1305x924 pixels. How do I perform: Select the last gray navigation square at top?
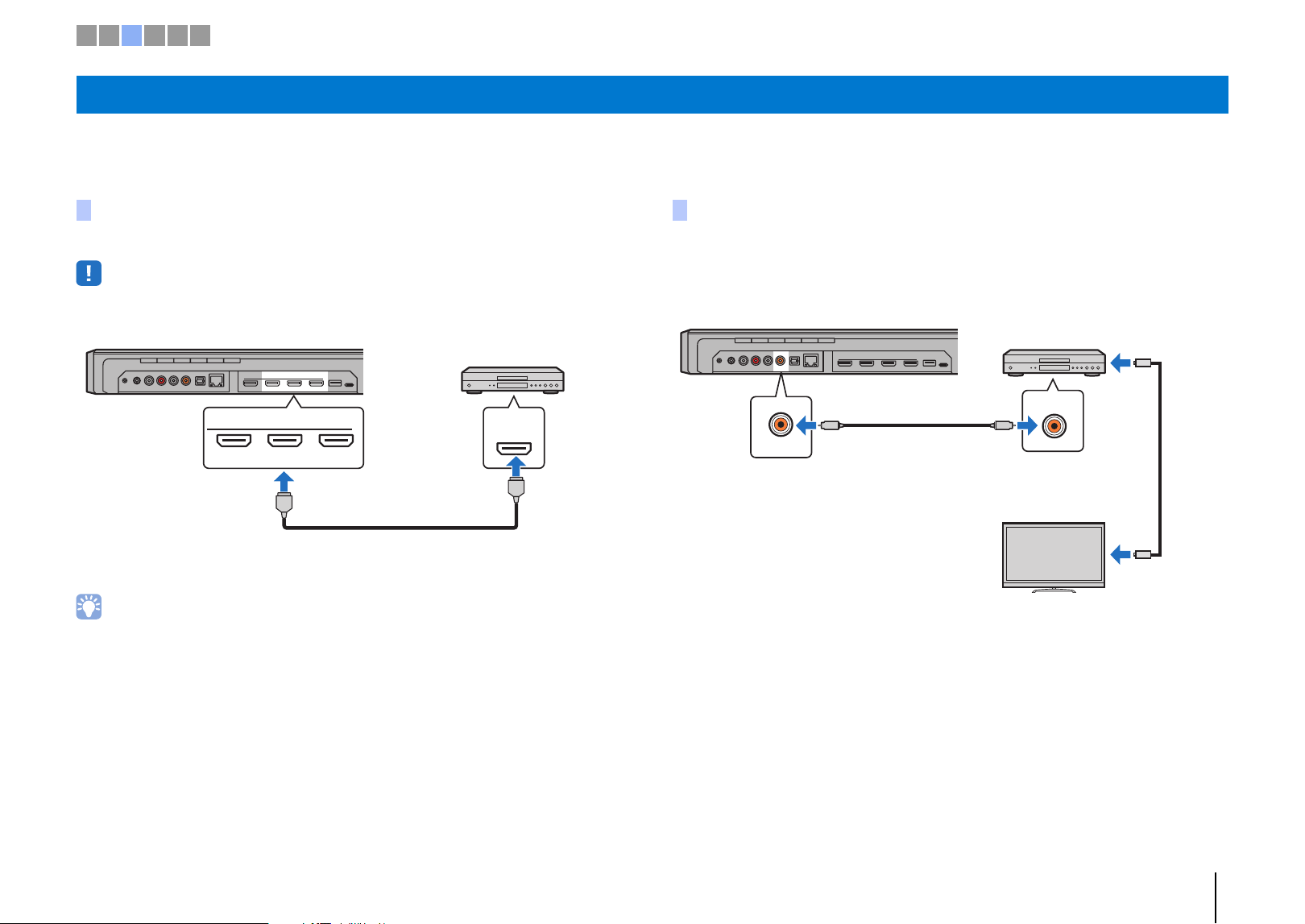coord(200,35)
